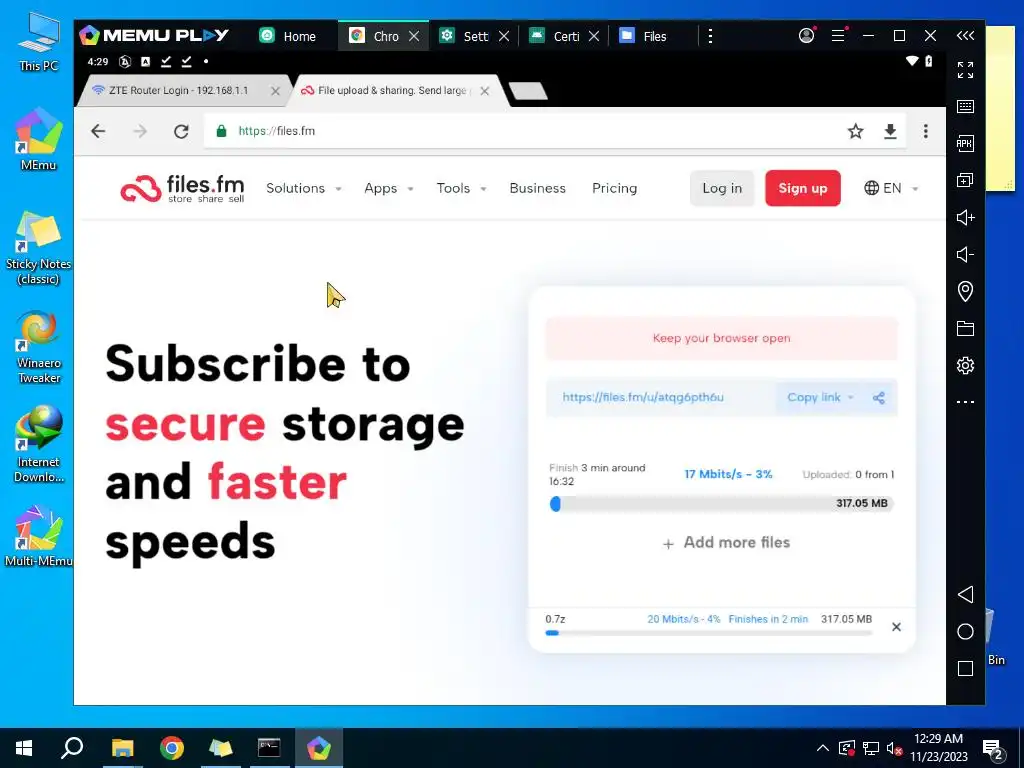The height and width of the screenshot is (768, 1024).
Task: Click the share icon beside Copy link
Action: [x=879, y=398]
